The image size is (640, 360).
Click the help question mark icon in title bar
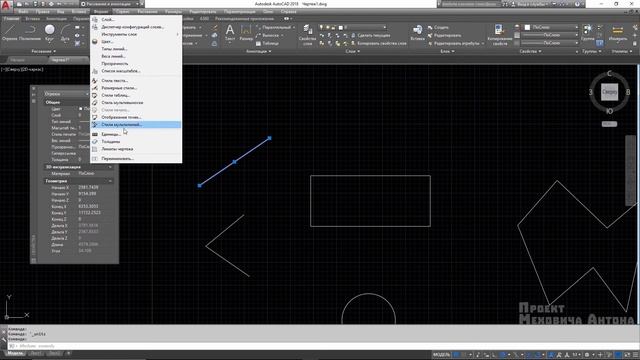point(577,4)
